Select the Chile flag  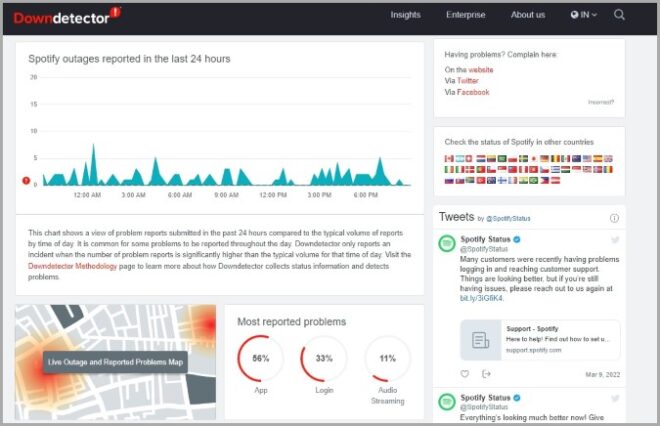point(492,169)
